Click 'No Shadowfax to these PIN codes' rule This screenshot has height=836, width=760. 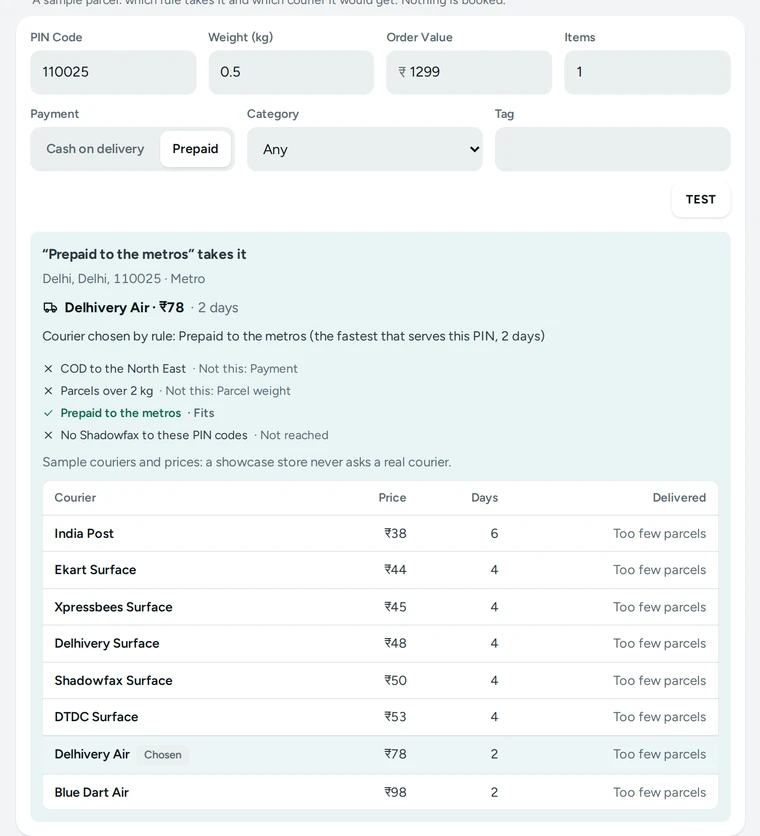pyautogui.click(x=154, y=435)
